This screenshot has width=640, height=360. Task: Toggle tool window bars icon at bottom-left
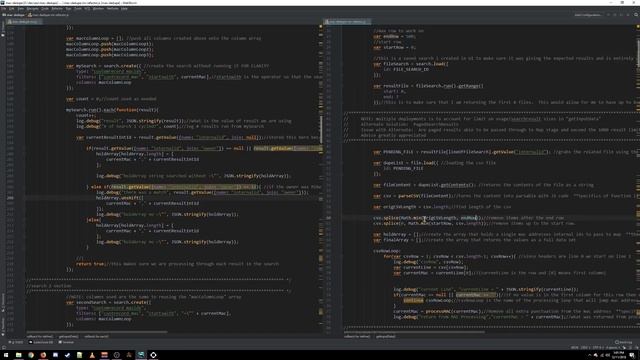click(3, 347)
